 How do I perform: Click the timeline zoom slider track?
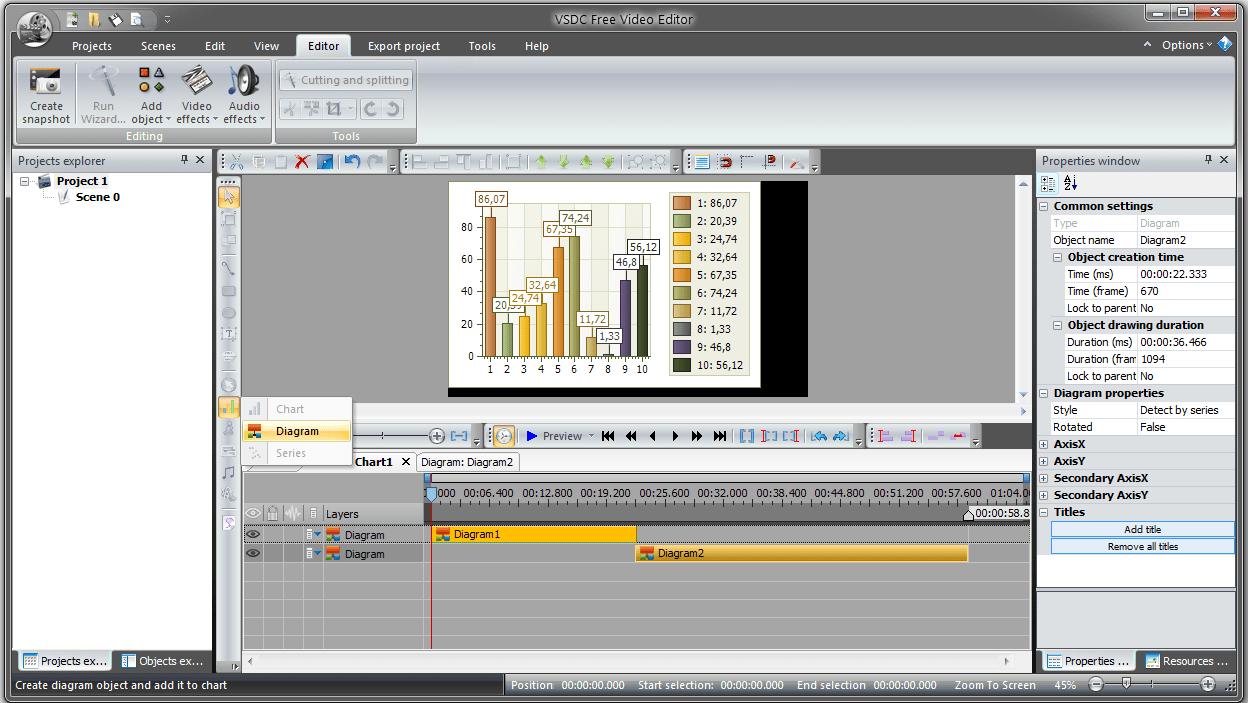click(389, 436)
